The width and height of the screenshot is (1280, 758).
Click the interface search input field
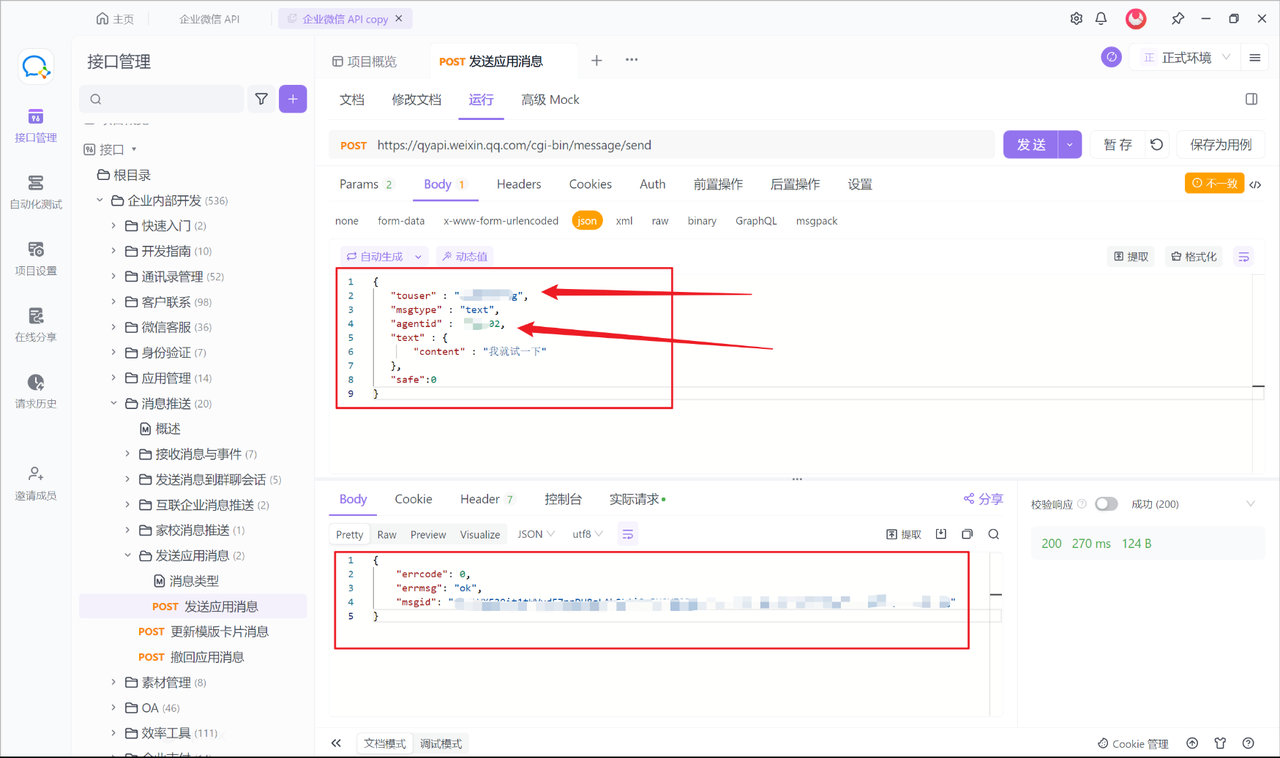[x=161, y=99]
